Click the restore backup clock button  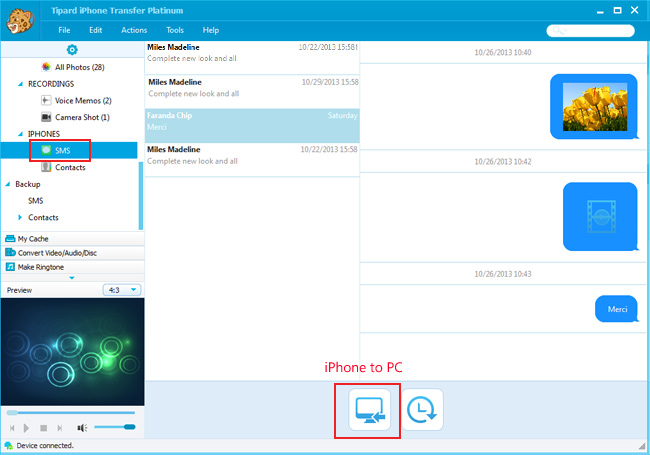point(422,410)
